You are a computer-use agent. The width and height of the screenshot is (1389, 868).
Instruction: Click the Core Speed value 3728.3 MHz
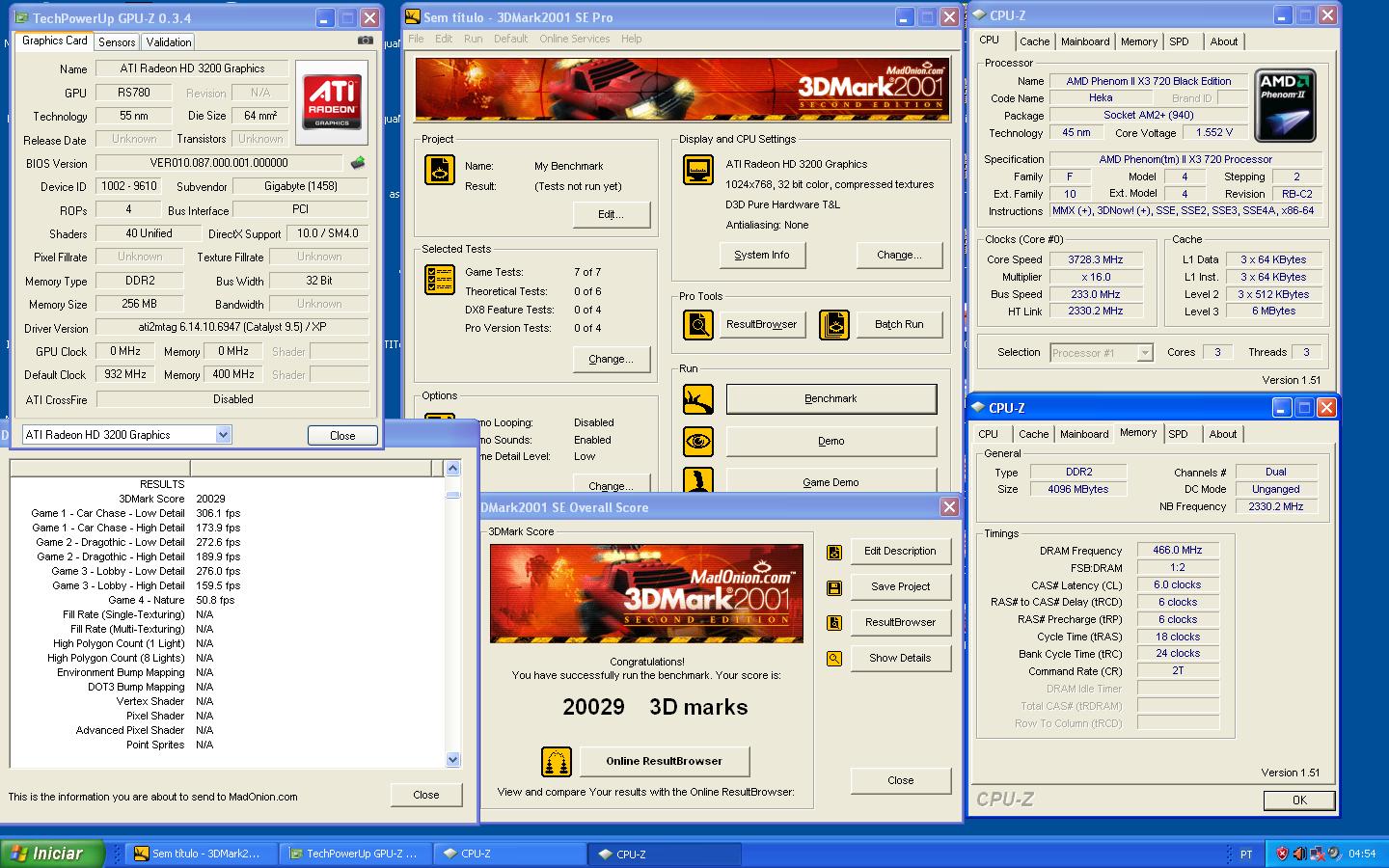(1095, 259)
